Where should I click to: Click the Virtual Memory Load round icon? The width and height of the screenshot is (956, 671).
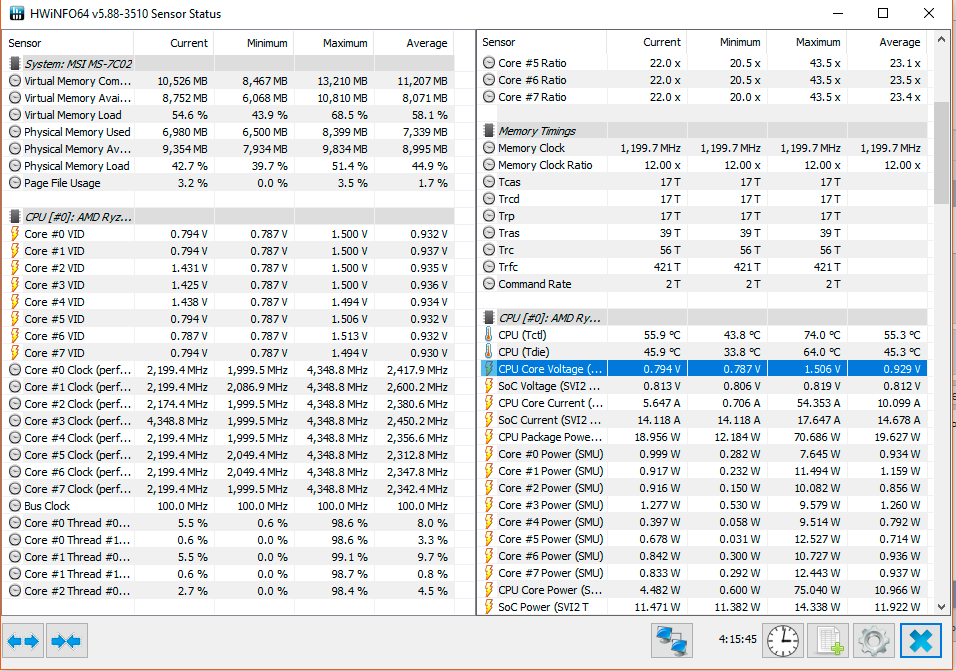pos(15,115)
